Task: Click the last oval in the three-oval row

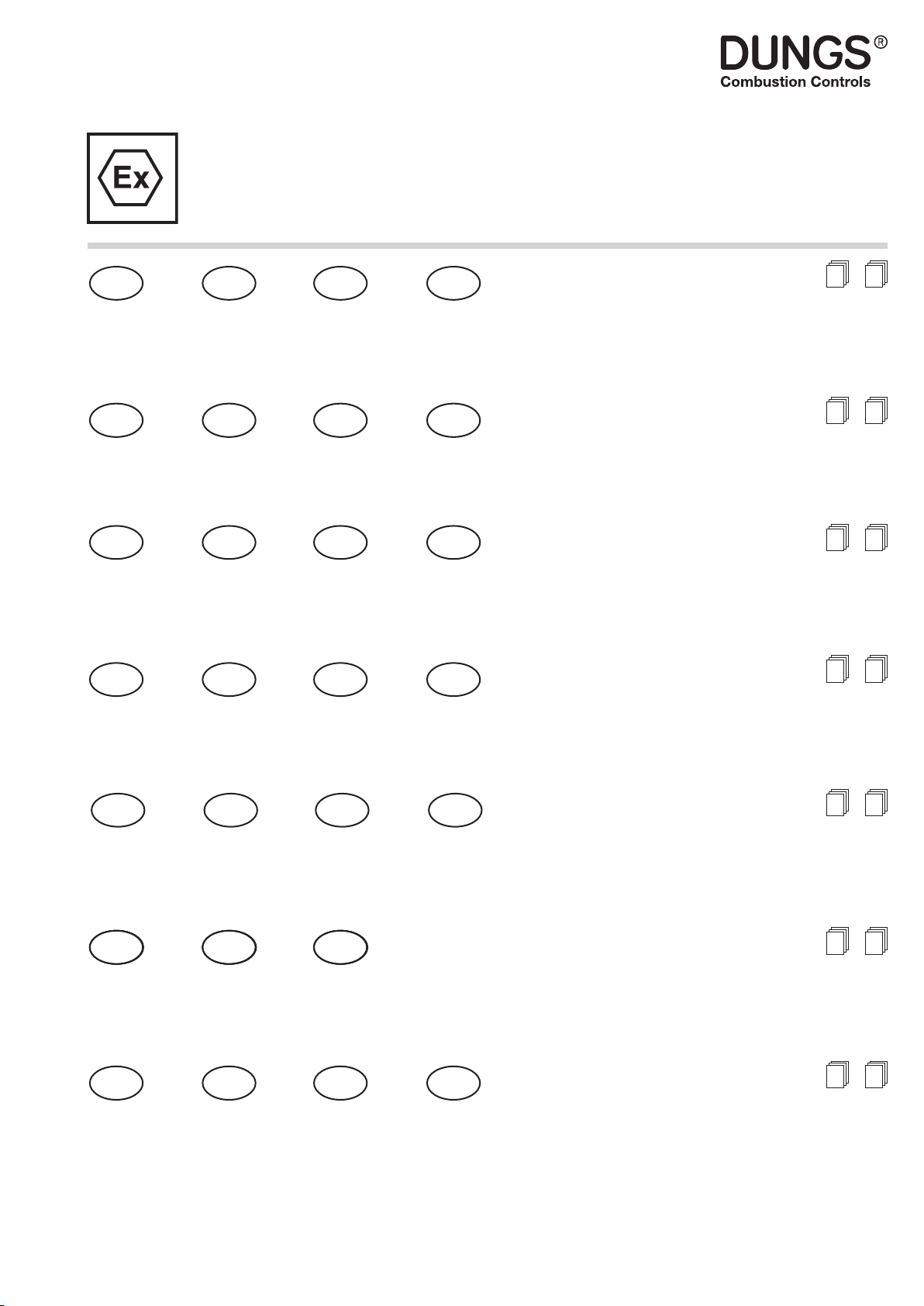Action: click(x=340, y=947)
